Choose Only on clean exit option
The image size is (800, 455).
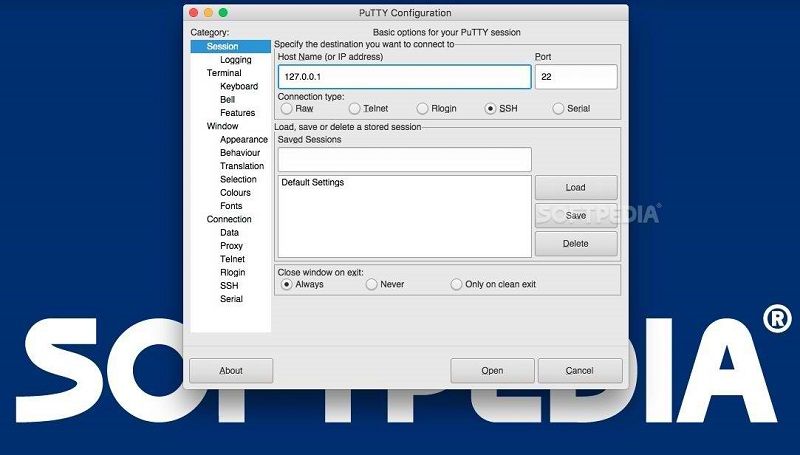click(457, 284)
